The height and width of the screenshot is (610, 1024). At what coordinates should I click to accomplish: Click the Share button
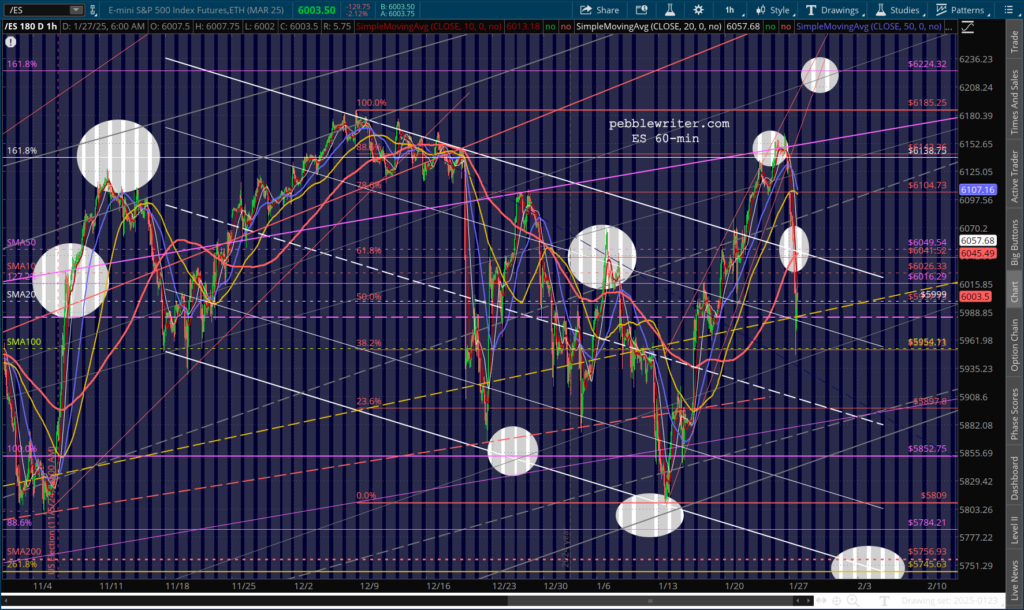point(600,10)
